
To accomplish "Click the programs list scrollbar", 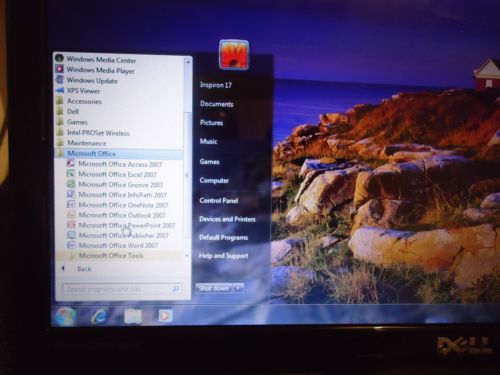I will tap(187, 158).
